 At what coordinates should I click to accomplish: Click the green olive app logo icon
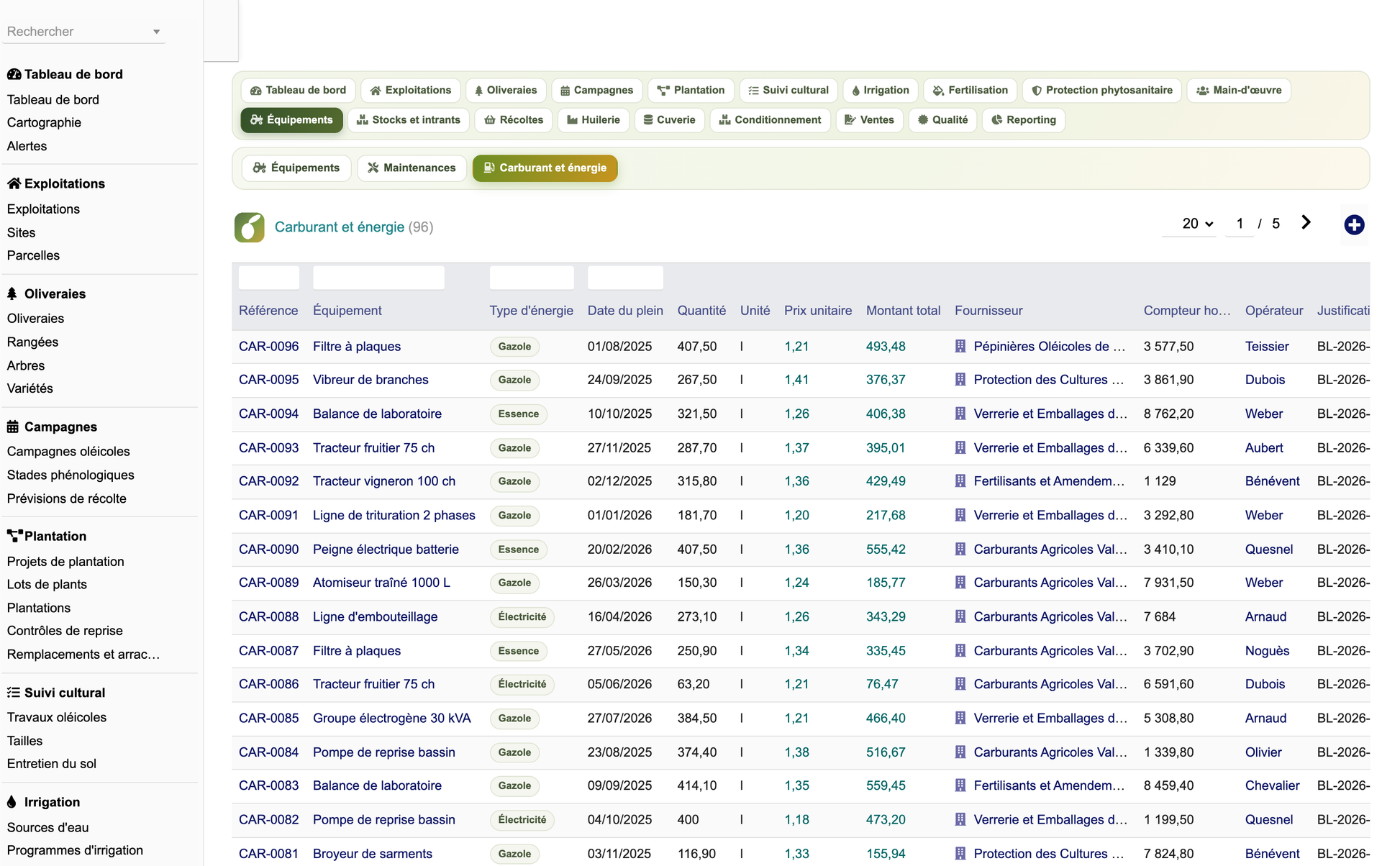pyautogui.click(x=249, y=227)
